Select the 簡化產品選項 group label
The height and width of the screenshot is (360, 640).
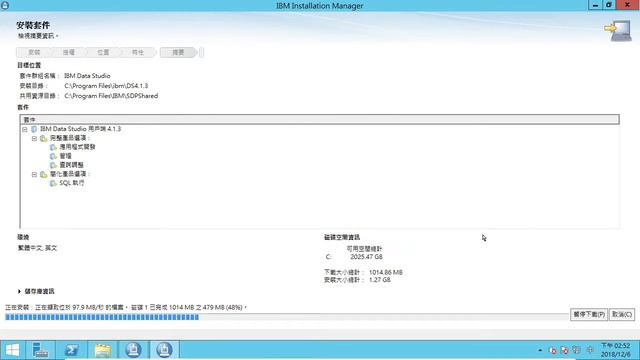click(x=69, y=174)
